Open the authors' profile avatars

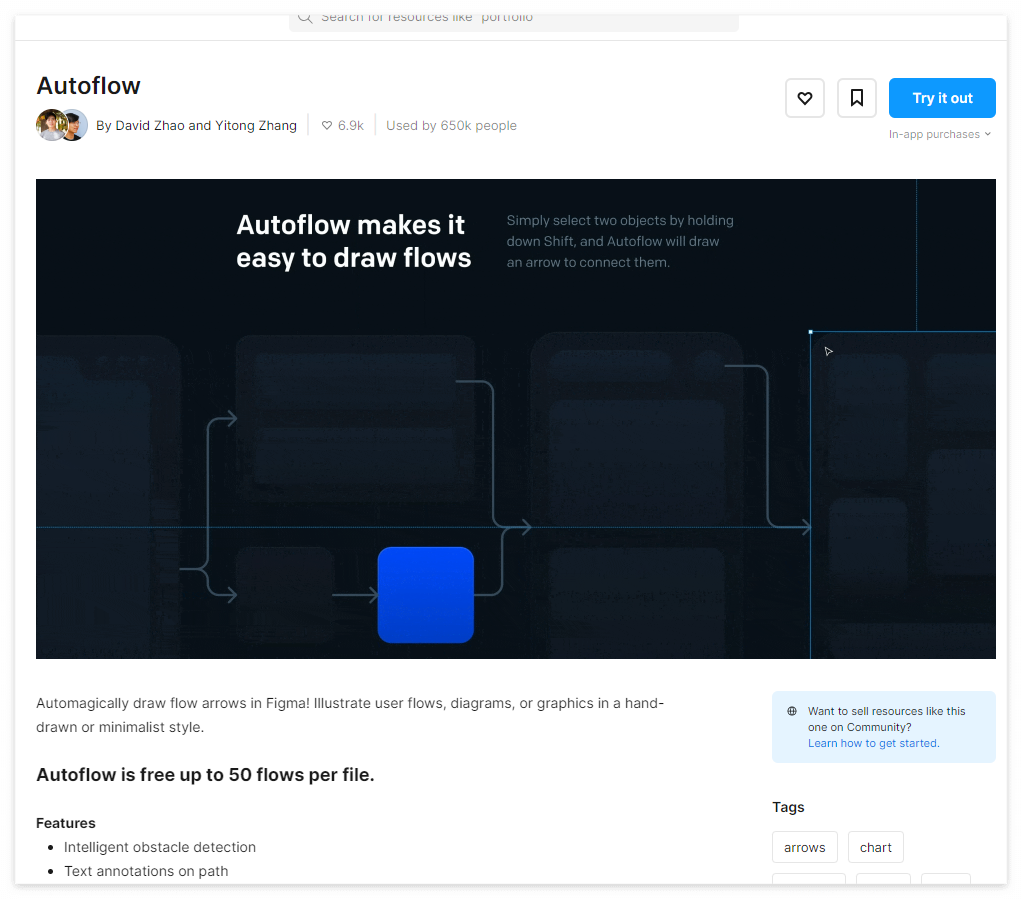coord(62,125)
